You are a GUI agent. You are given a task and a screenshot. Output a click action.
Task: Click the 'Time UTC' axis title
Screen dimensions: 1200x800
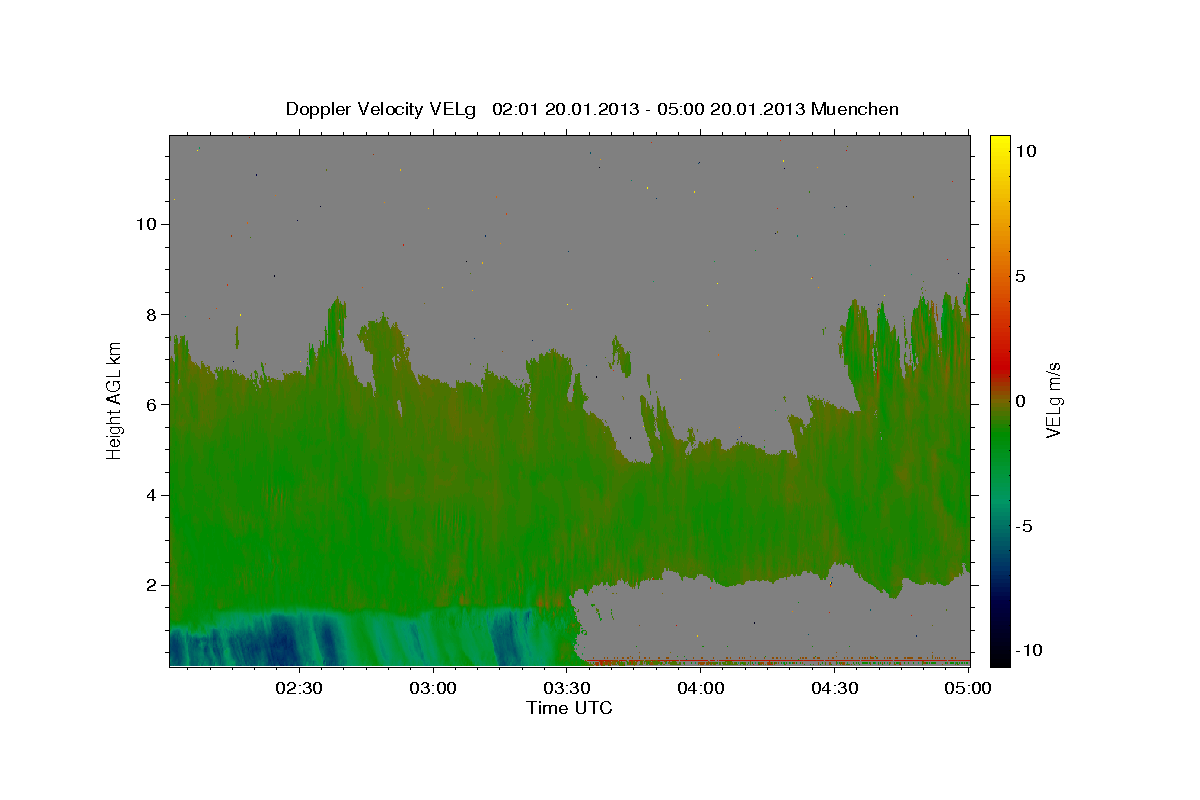coord(569,708)
